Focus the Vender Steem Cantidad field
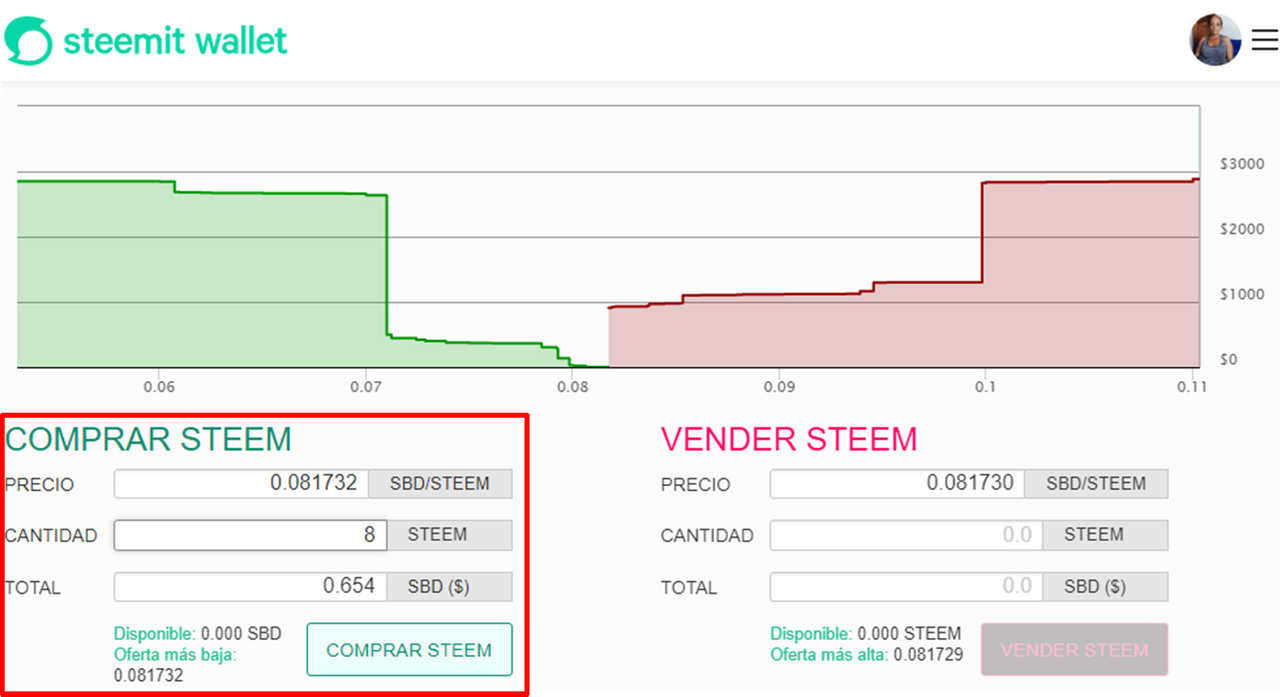 906,535
